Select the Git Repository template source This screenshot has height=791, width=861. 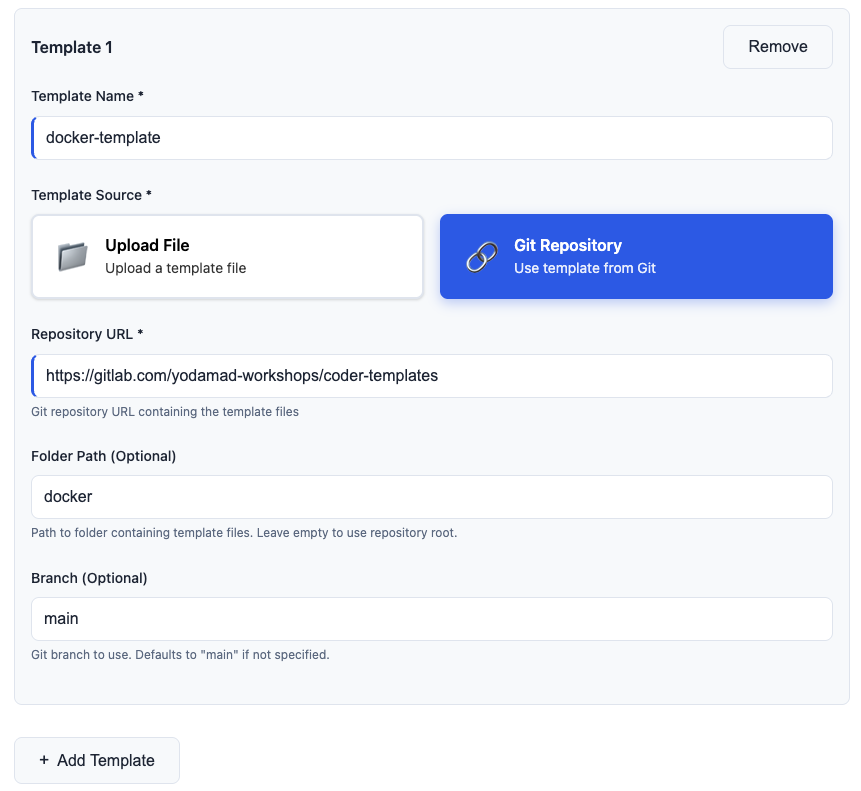[x=636, y=256]
